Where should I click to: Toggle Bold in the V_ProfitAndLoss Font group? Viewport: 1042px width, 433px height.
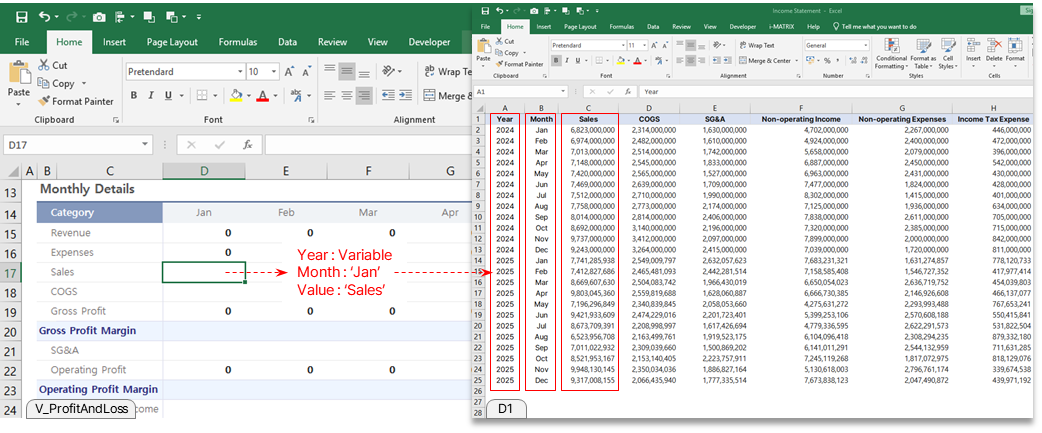(x=134, y=96)
